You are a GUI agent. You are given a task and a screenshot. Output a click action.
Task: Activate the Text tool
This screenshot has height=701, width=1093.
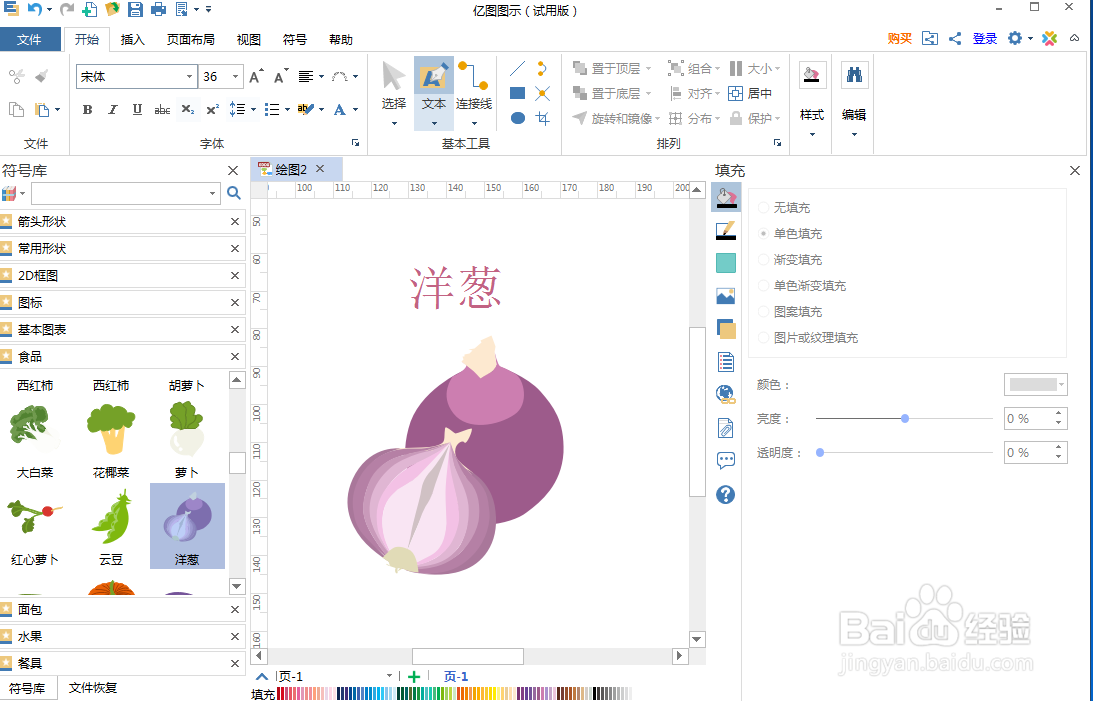pyautogui.click(x=434, y=93)
